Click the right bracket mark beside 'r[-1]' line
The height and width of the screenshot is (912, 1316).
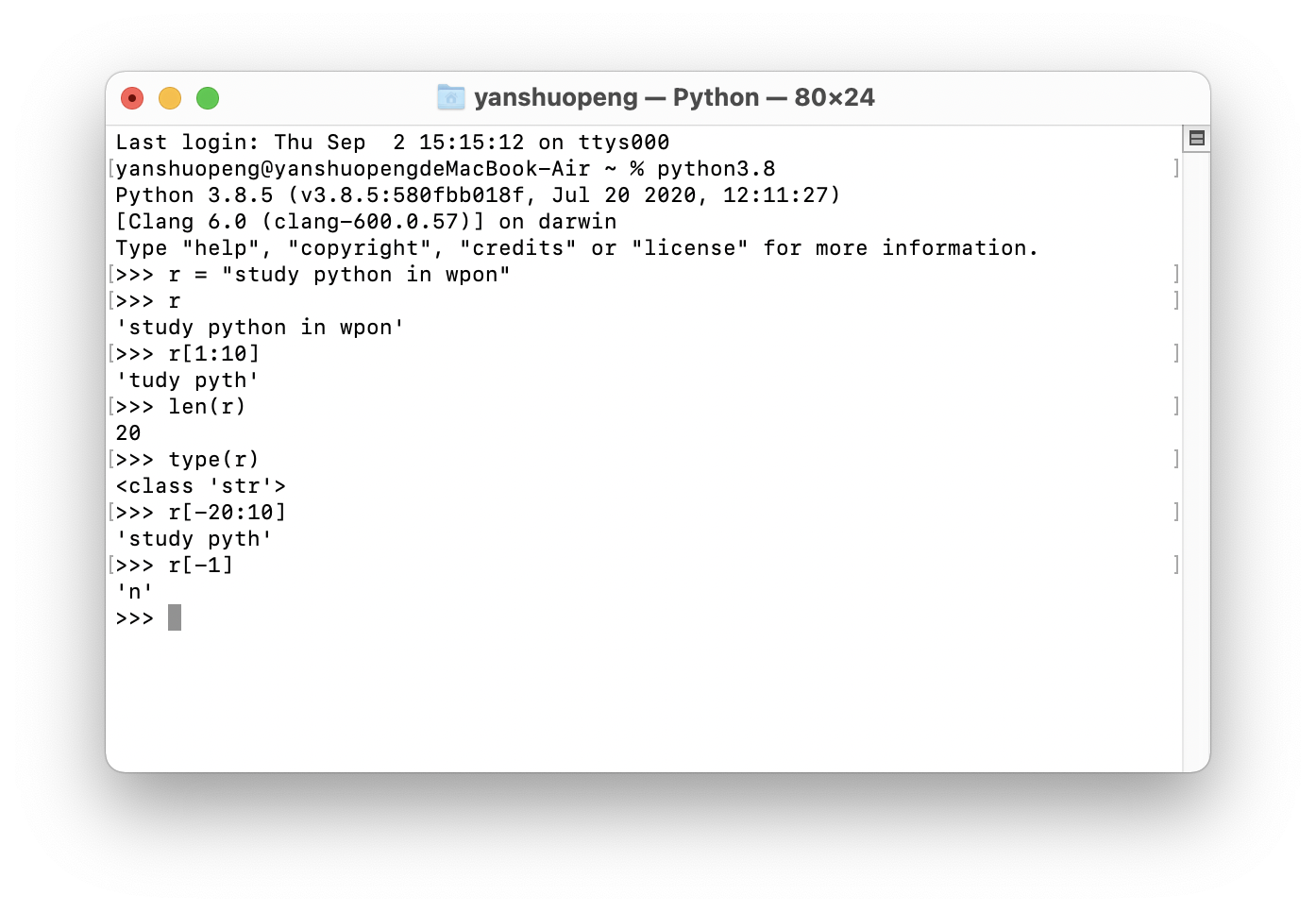point(1175,565)
